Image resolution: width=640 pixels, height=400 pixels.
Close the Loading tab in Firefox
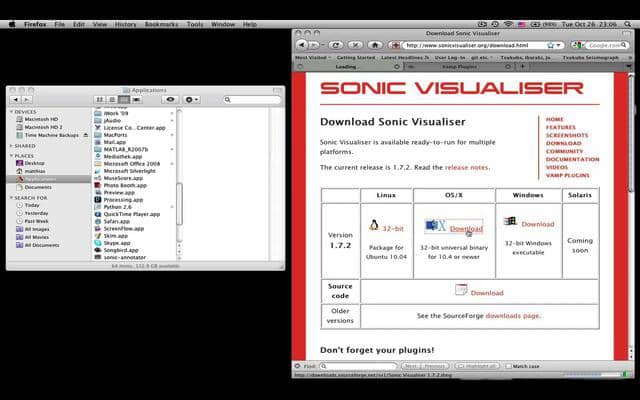(396, 67)
